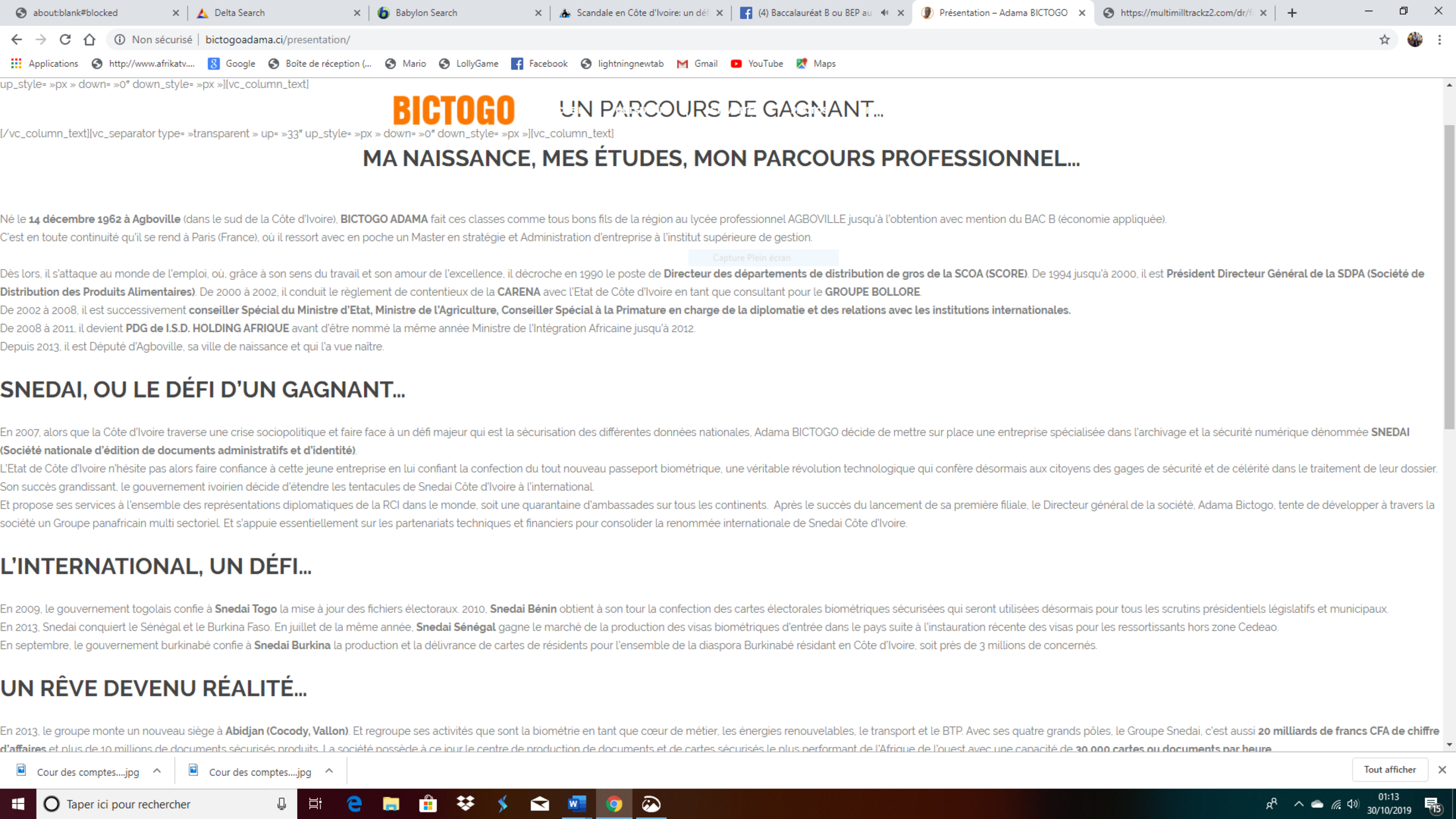Viewport: 1456px width, 819px height.
Task: Open the Gmail bookmark
Action: 698,64
